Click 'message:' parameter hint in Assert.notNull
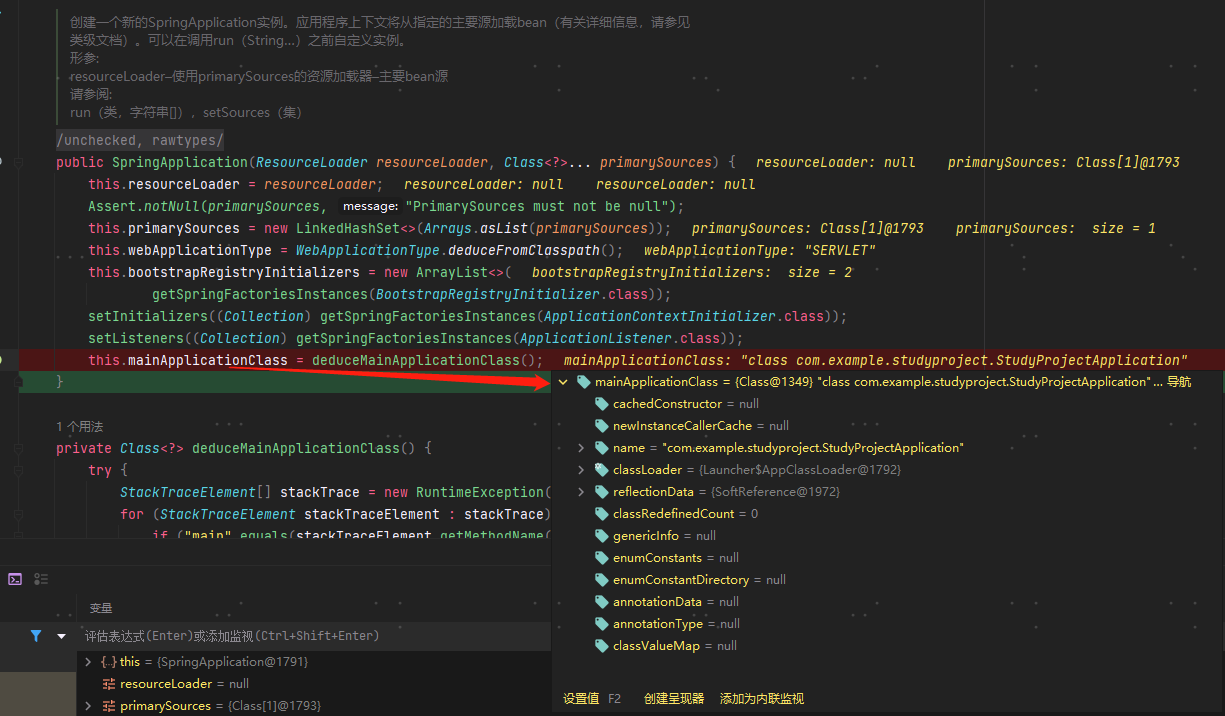 (371, 206)
